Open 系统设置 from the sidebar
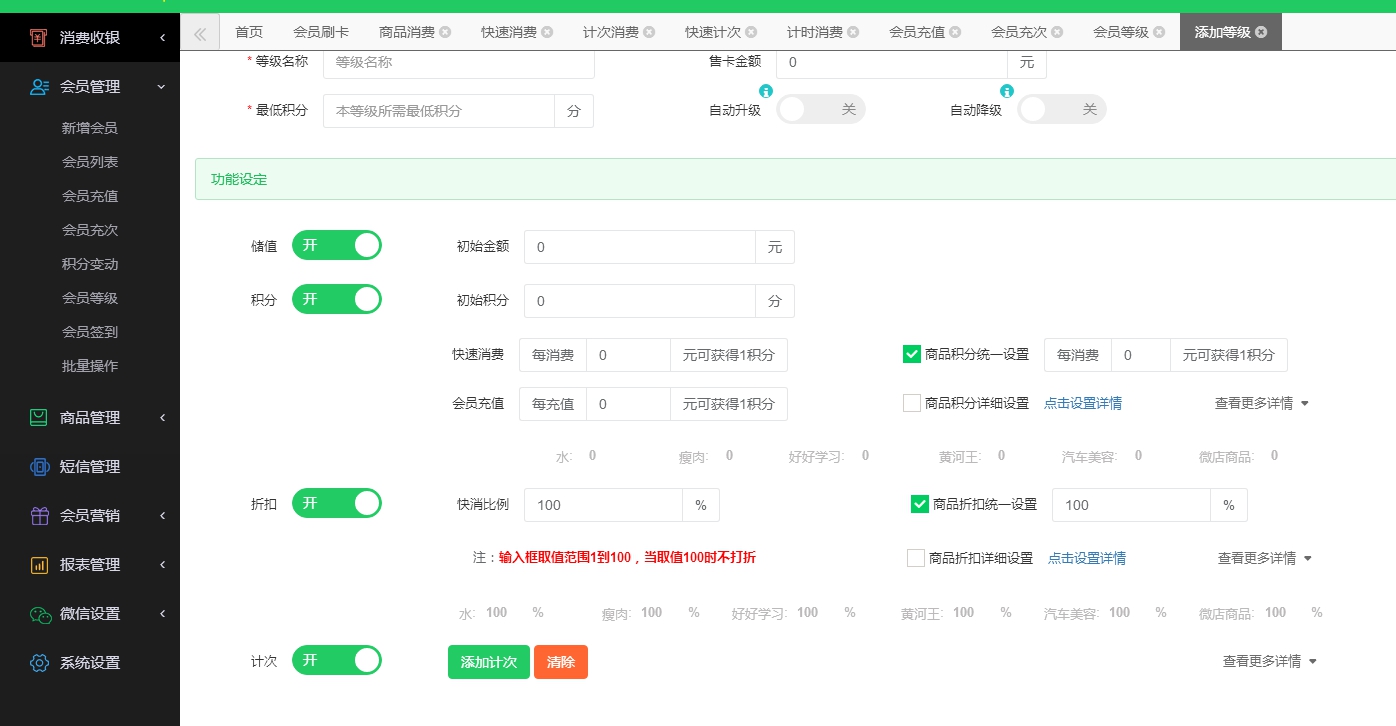 coord(38,662)
